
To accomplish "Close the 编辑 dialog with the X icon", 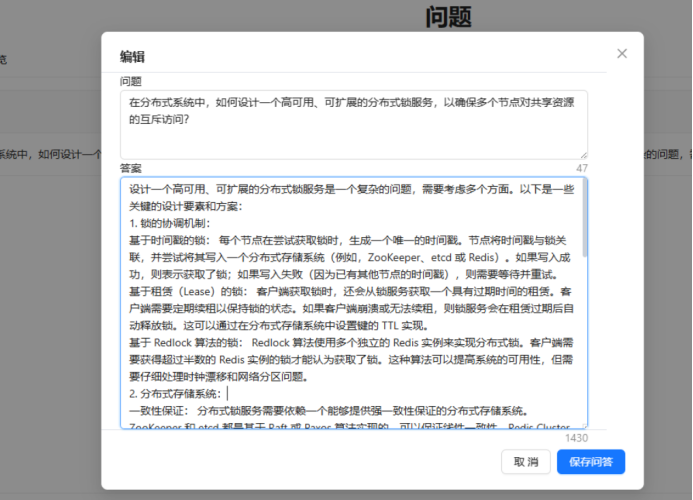I will point(622,54).
